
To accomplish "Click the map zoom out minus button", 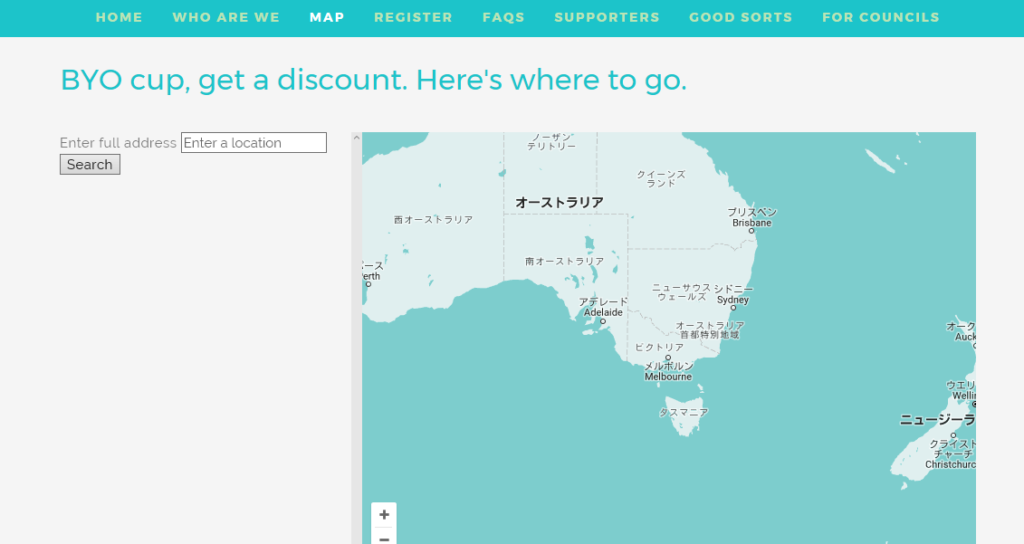I will click(384, 538).
